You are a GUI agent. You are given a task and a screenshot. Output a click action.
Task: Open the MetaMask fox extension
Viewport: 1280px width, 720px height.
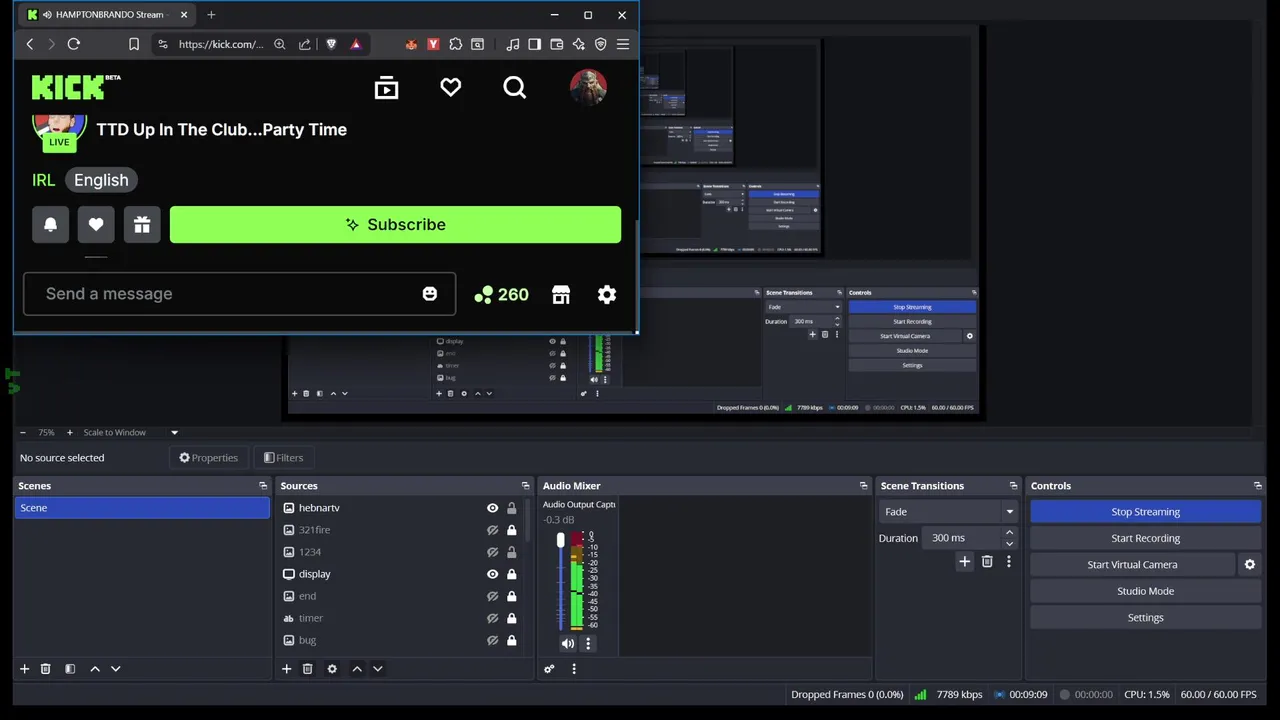[411, 44]
